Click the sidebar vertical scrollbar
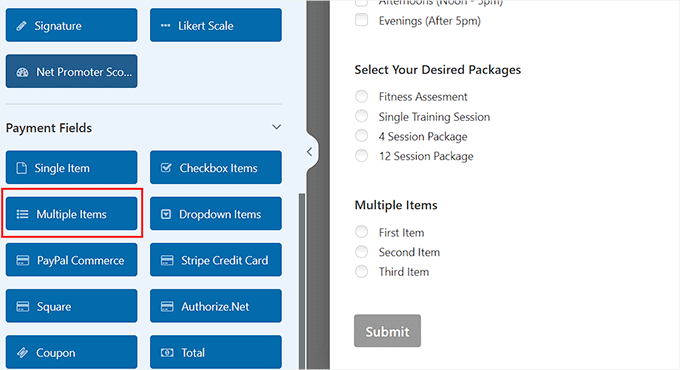The height and width of the screenshot is (370, 680). click(x=302, y=281)
